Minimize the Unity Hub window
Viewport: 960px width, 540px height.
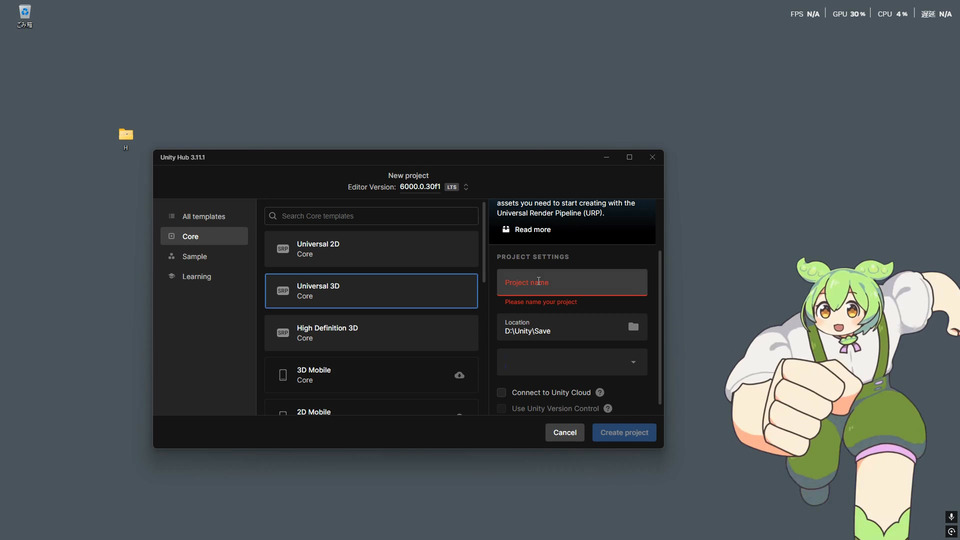tap(606, 157)
